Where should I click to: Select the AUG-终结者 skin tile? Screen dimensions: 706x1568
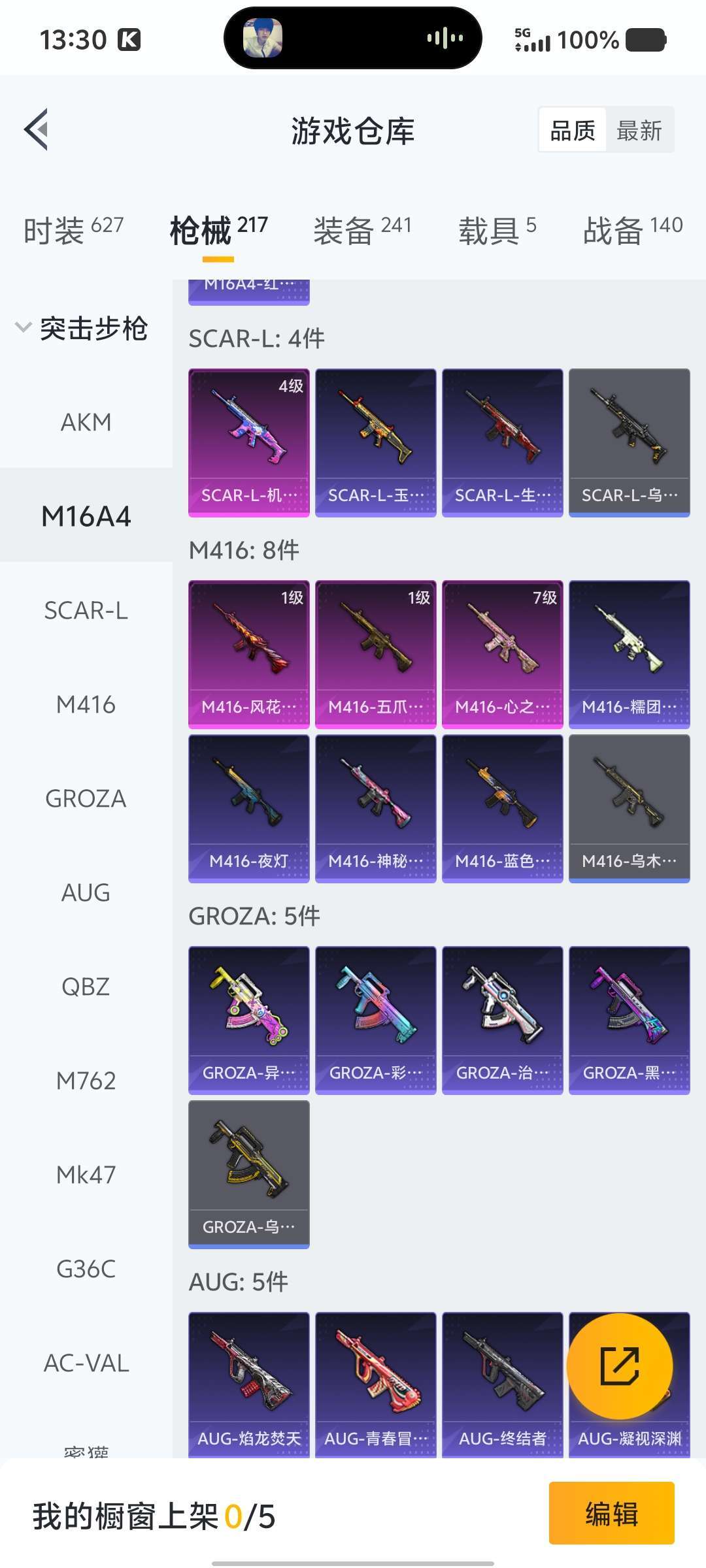click(502, 1384)
